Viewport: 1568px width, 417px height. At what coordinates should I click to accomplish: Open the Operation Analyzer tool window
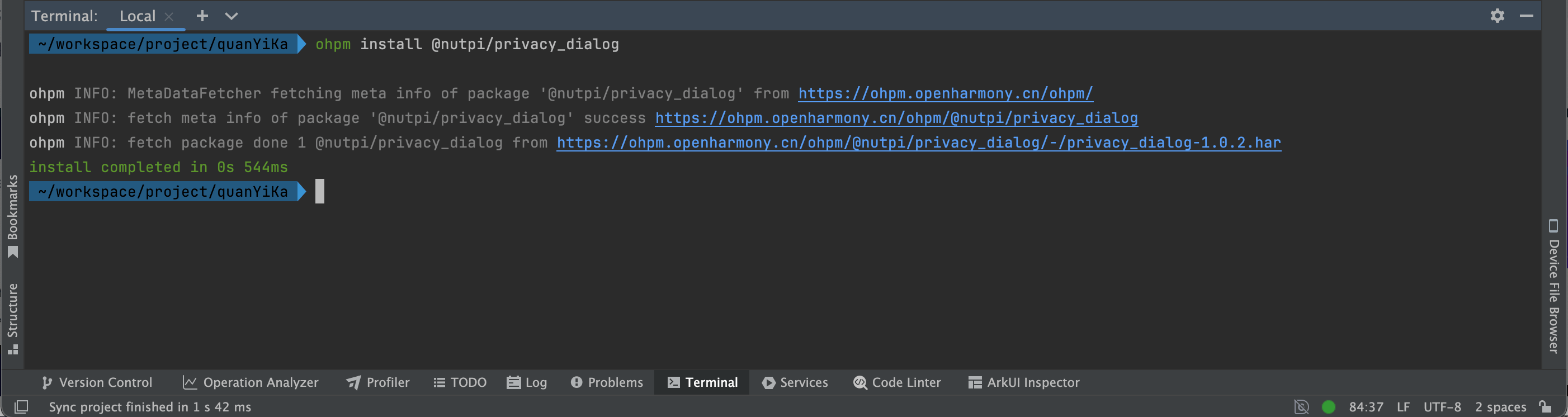tap(251, 382)
